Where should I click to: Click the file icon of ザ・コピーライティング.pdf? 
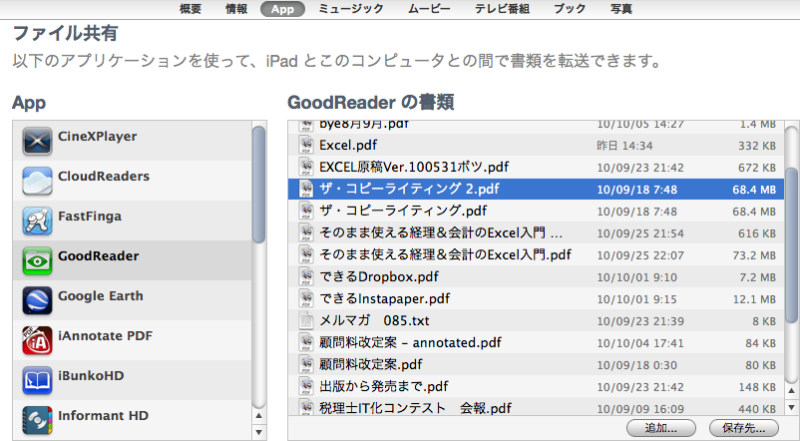coord(306,211)
